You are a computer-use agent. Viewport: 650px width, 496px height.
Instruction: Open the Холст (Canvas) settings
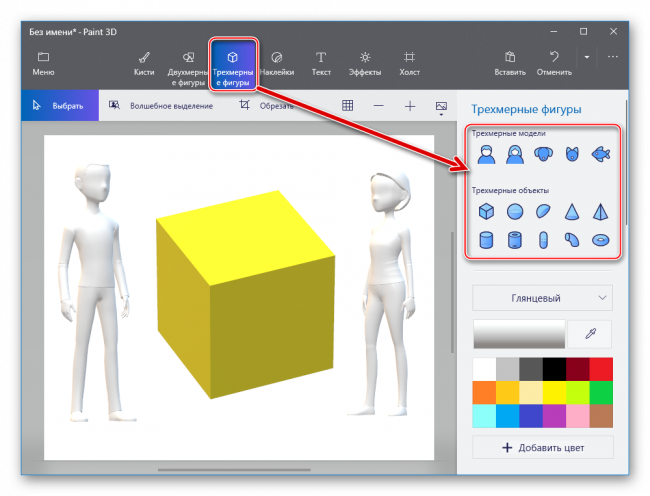pos(409,63)
